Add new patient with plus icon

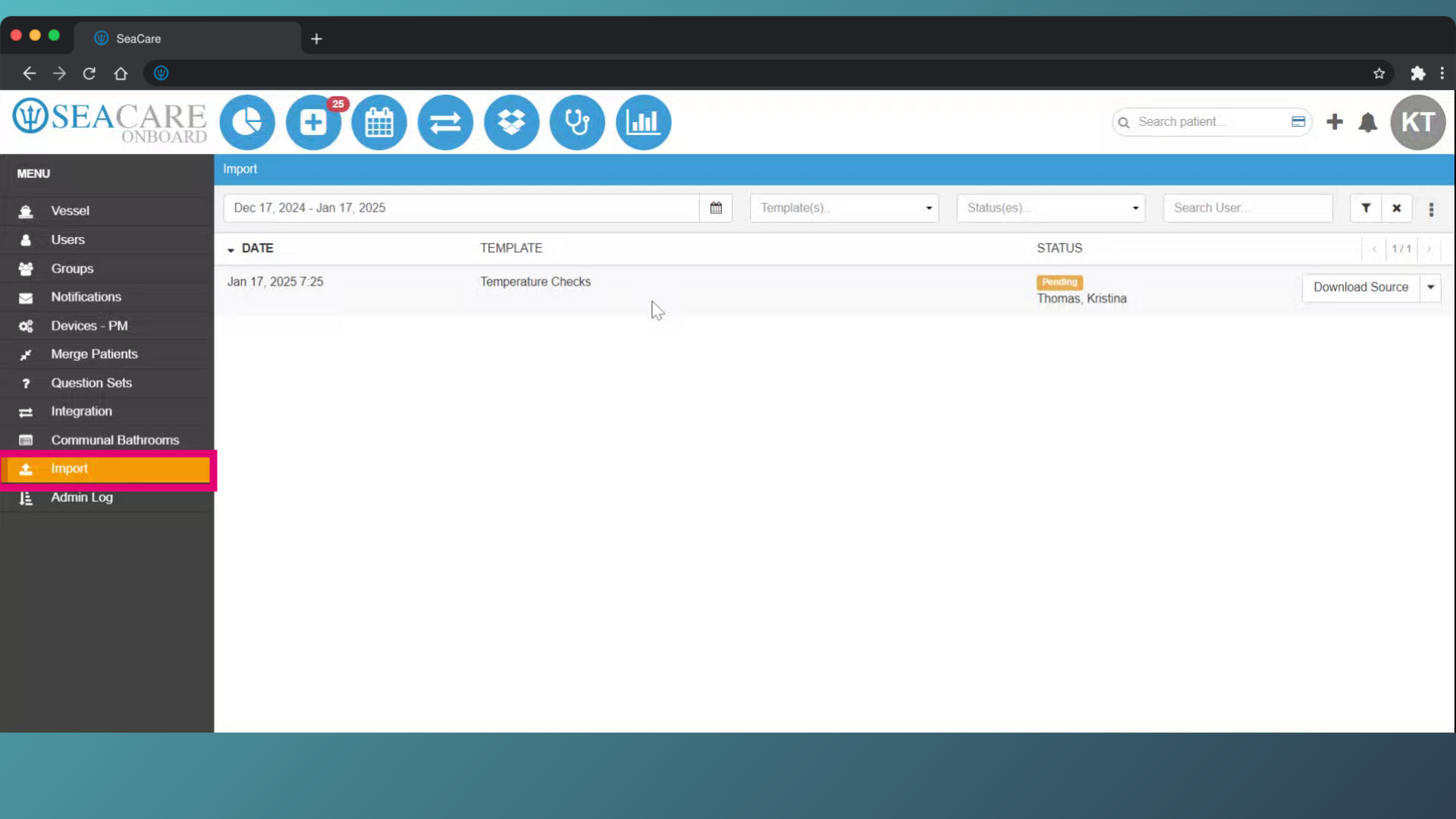1335,122
